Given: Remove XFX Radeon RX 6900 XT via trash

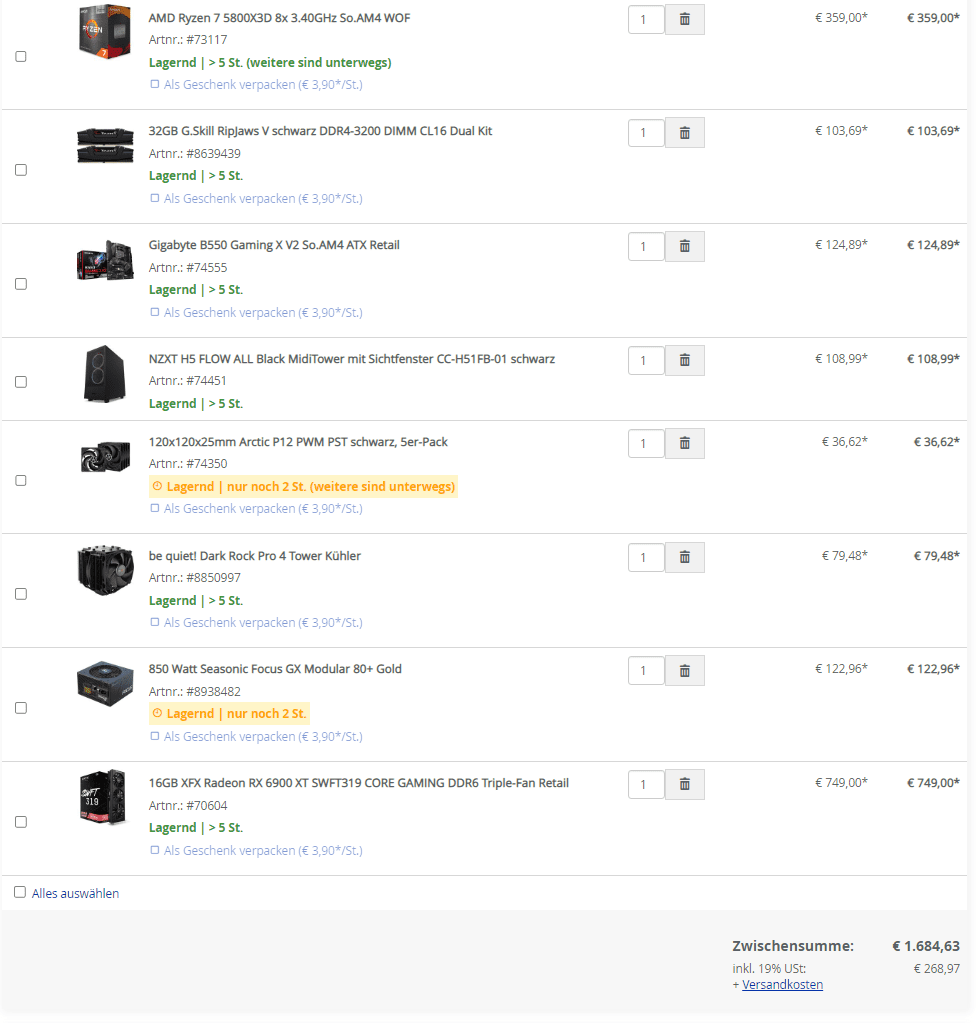Looking at the screenshot, I should pyautogui.click(x=684, y=784).
